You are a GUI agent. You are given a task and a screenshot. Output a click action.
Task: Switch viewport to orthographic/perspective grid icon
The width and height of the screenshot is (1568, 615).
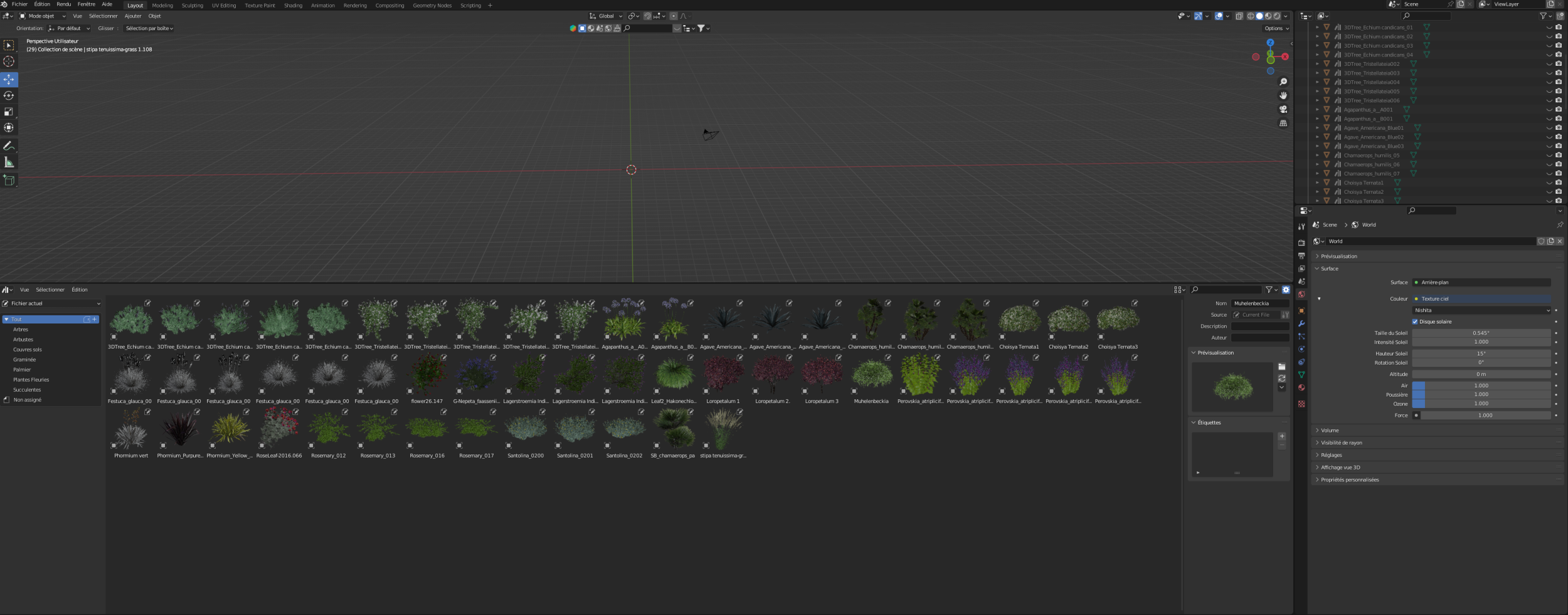click(1283, 124)
